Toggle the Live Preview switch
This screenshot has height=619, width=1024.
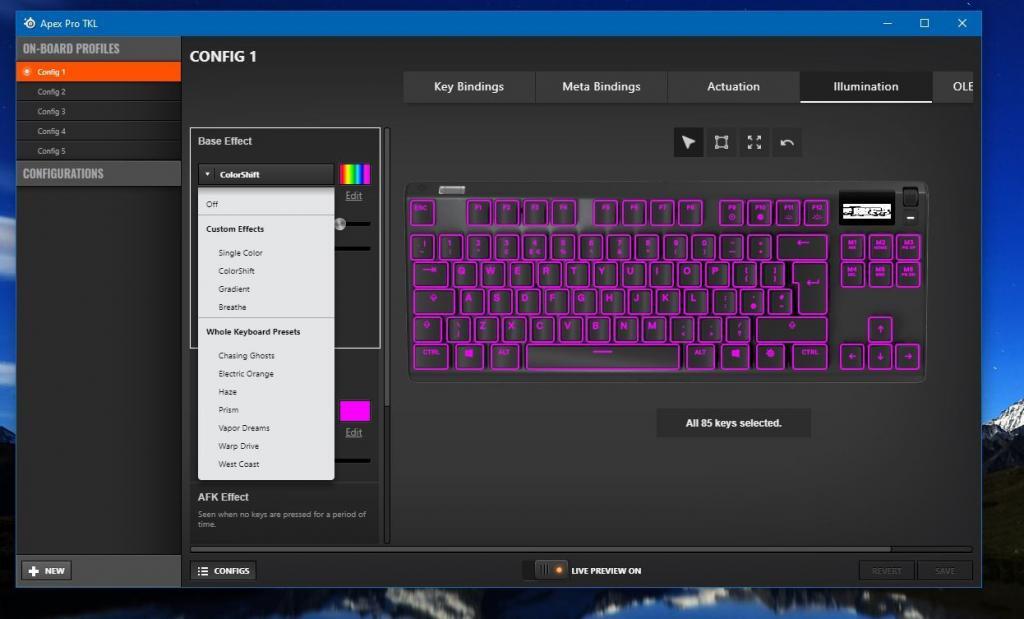550,570
